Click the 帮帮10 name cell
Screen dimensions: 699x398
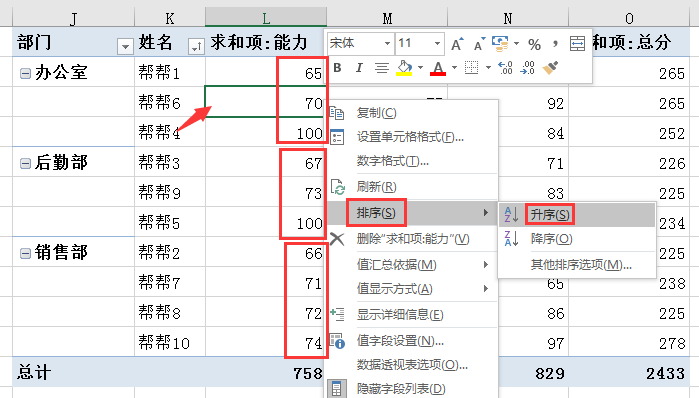pyautogui.click(x=169, y=343)
